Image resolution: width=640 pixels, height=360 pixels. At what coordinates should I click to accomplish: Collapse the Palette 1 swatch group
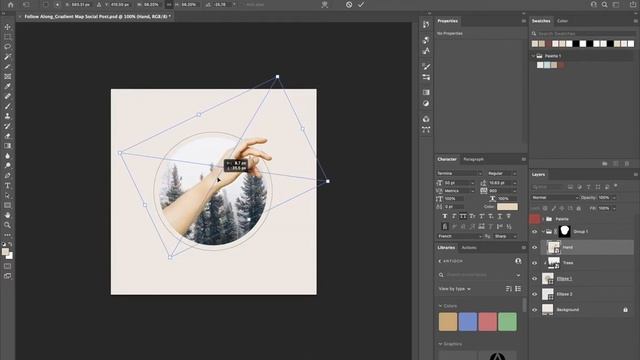[x=533, y=56]
